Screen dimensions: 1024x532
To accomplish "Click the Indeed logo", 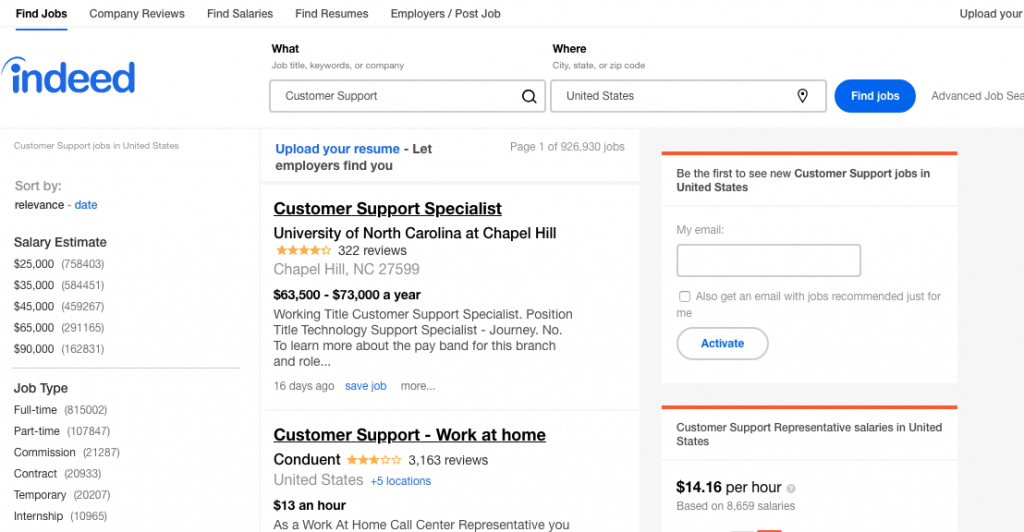I will pyautogui.click(x=68, y=76).
